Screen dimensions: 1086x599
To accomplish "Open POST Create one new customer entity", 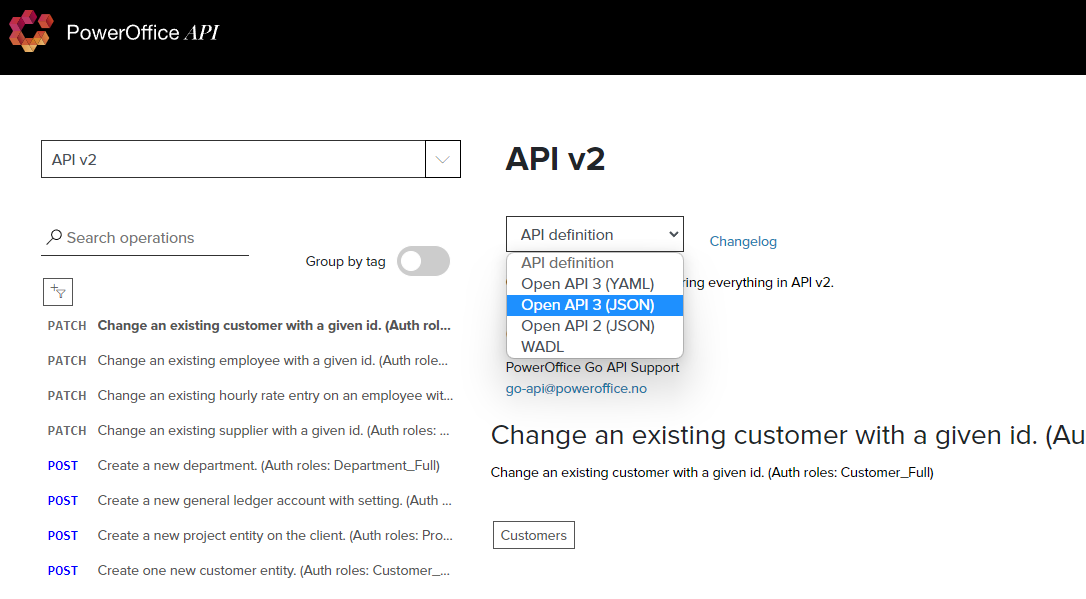I will (273, 570).
